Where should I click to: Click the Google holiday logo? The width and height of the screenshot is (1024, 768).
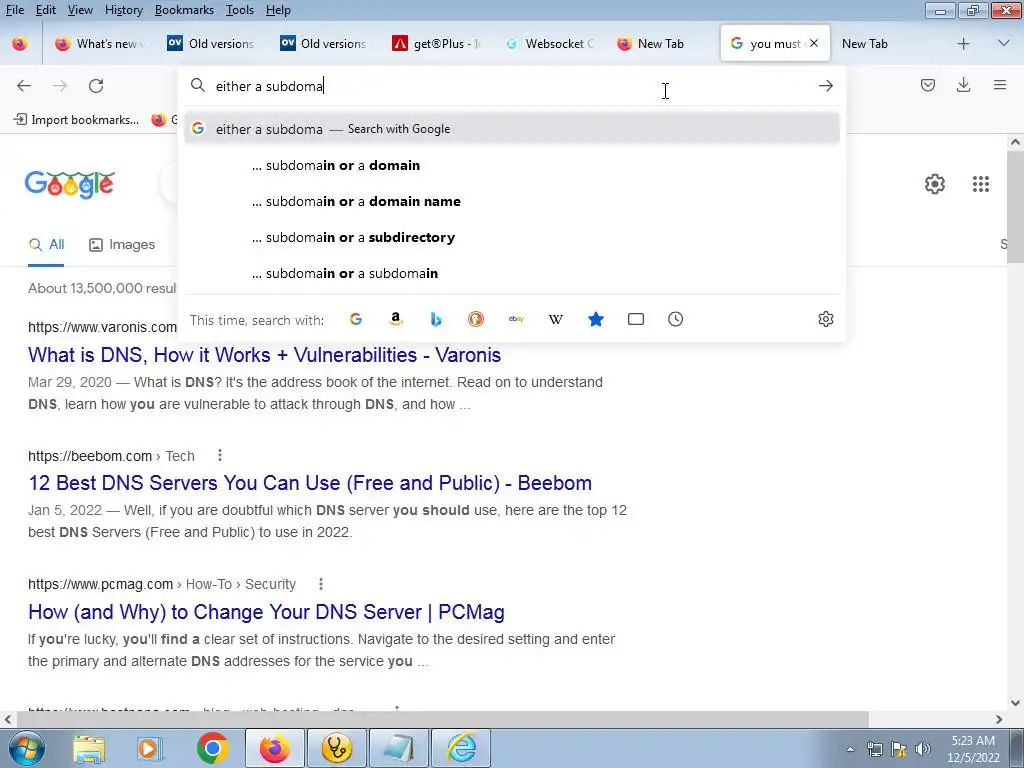pyautogui.click(x=70, y=185)
